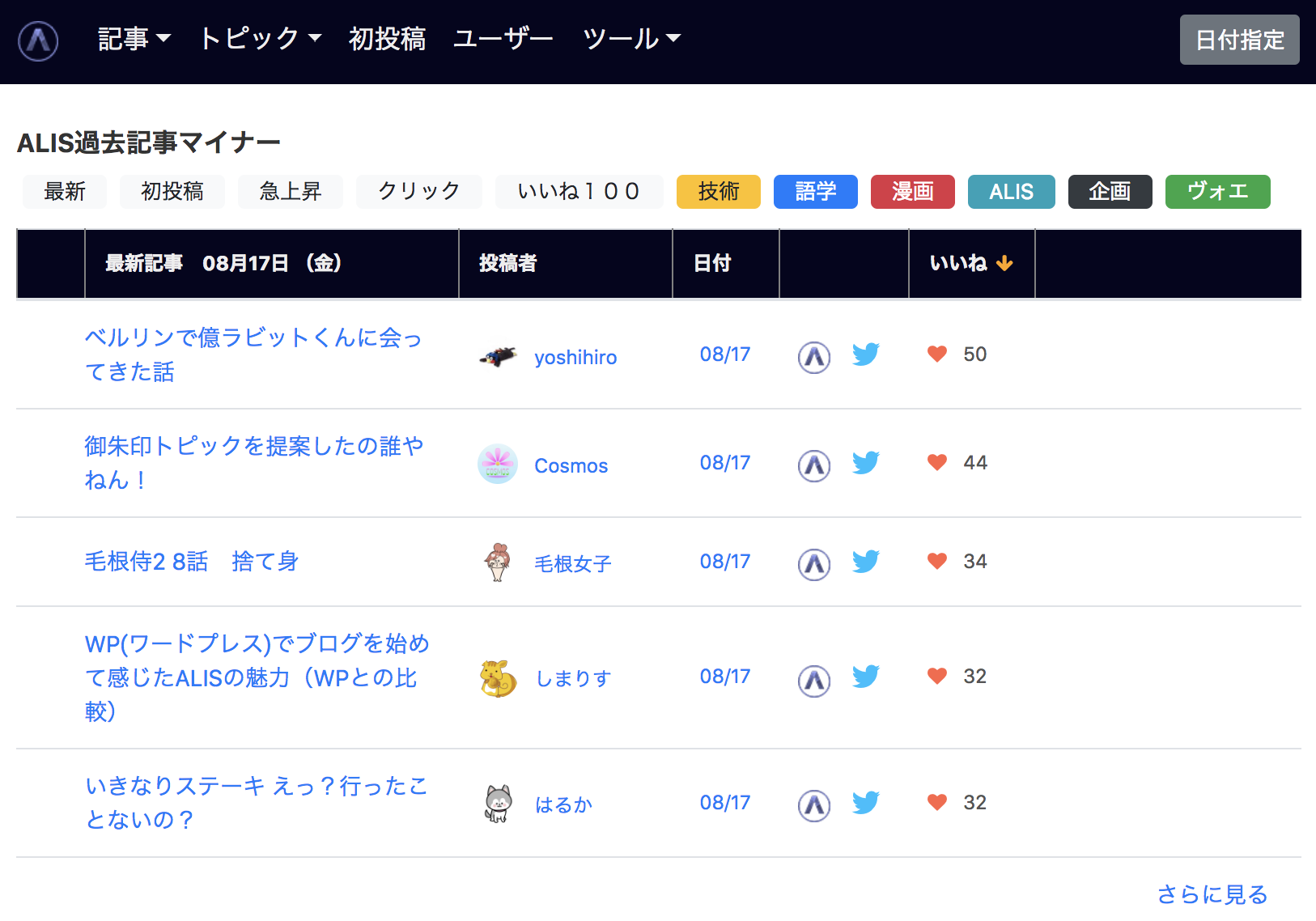The width and height of the screenshot is (1316, 921).
Task: Open the ユーザー navbar item
Action: point(503,39)
